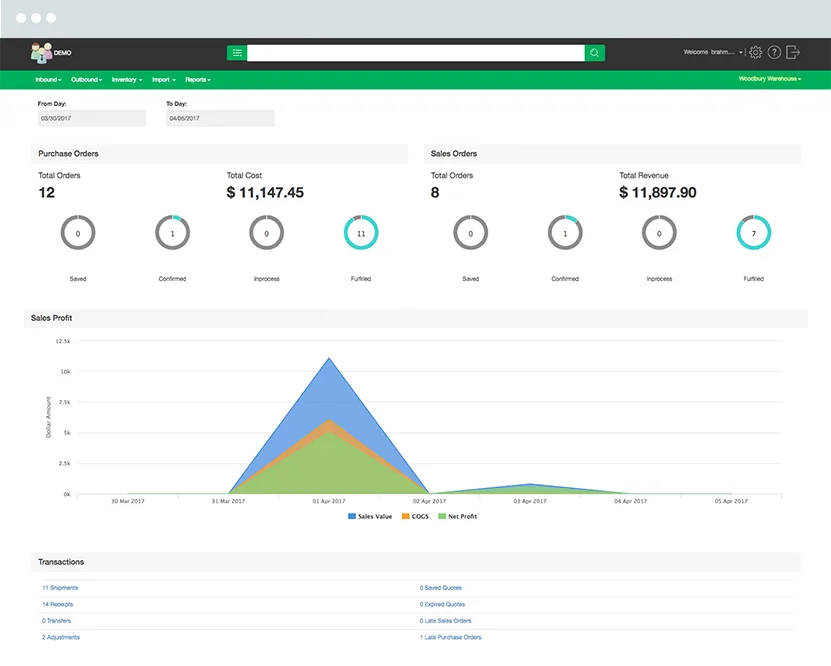Click the Sales Orders panel header
Screen dimensions: 831x666
612,154
